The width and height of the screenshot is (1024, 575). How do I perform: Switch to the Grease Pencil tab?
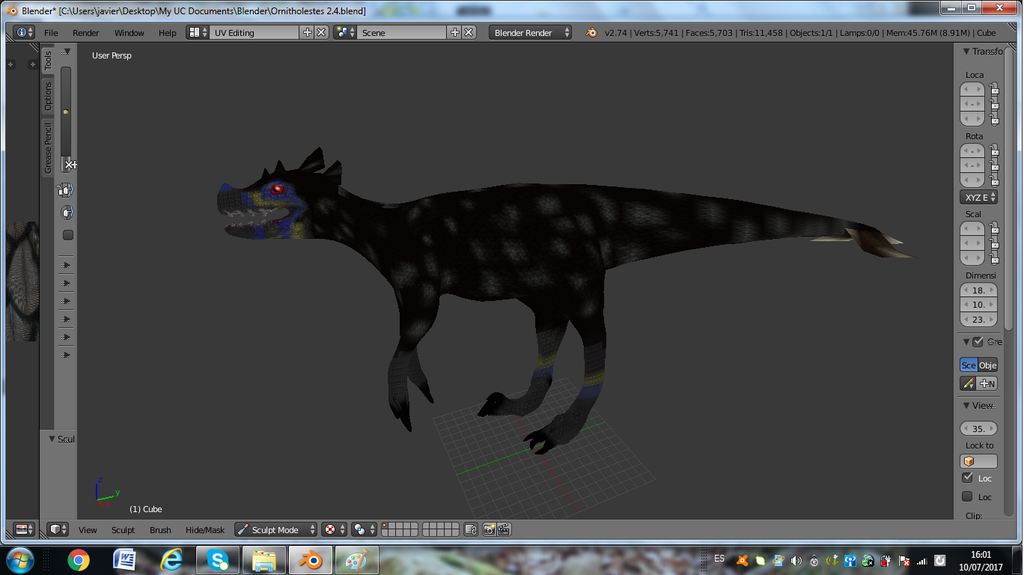pos(47,148)
